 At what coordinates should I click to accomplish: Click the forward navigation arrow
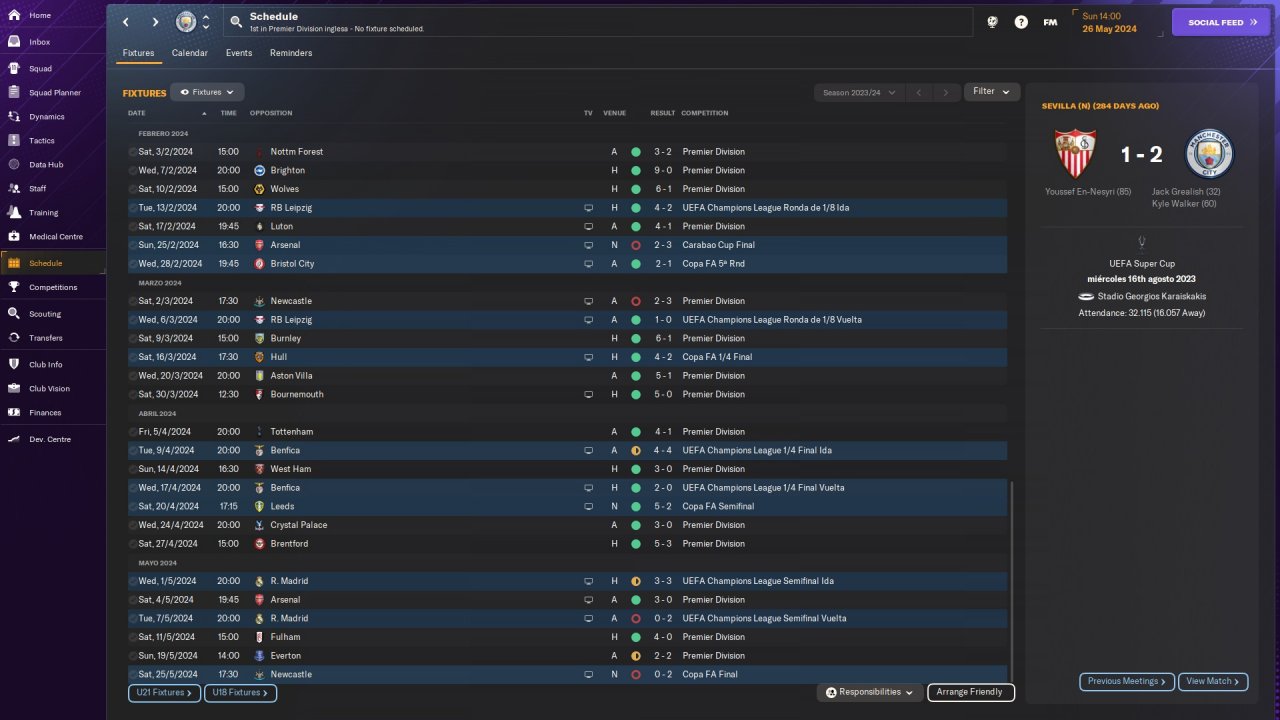click(155, 22)
